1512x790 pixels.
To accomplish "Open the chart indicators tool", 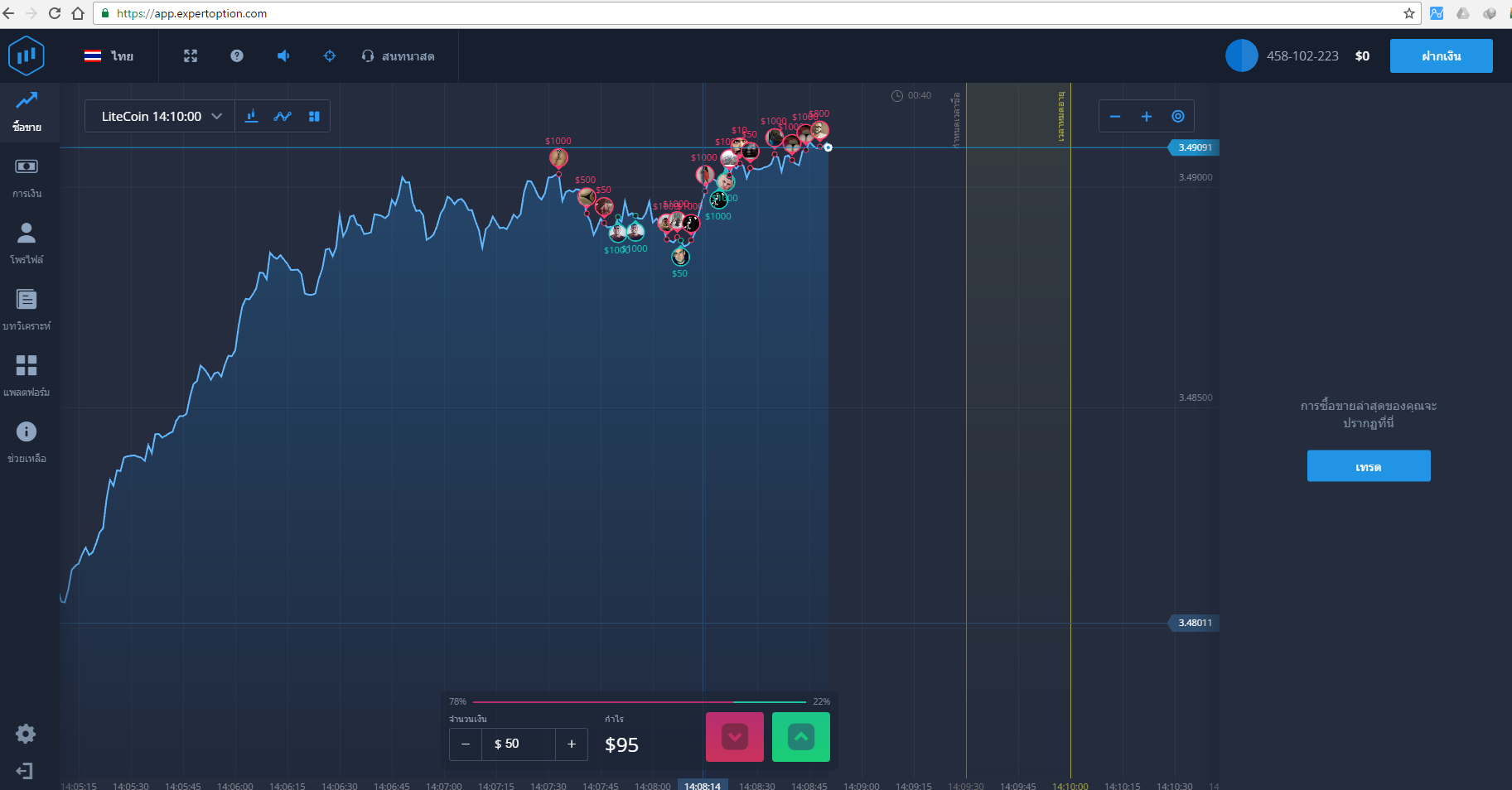I will click(x=252, y=117).
